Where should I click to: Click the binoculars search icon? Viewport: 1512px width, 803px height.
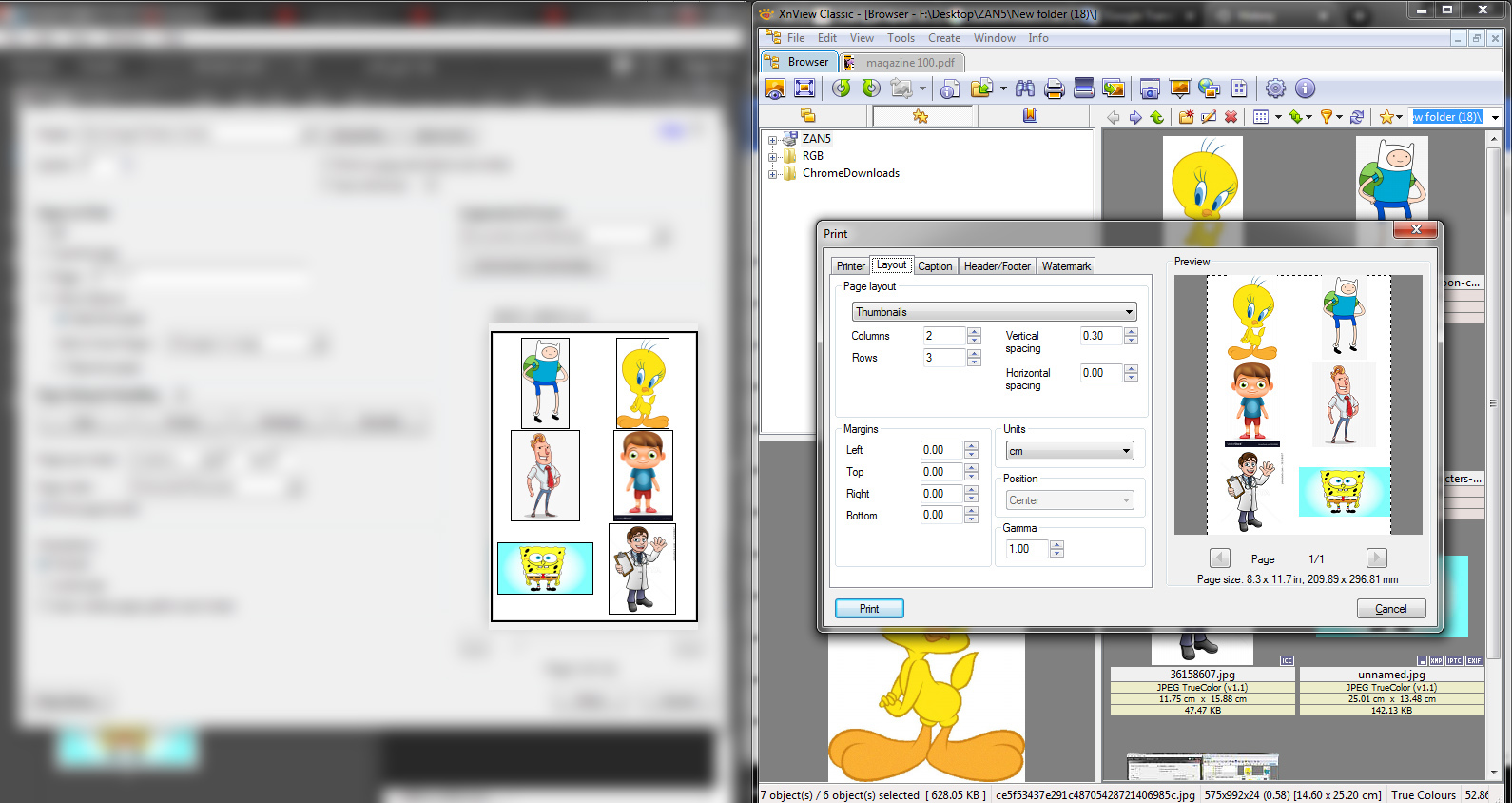click(x=1025, y=88)
